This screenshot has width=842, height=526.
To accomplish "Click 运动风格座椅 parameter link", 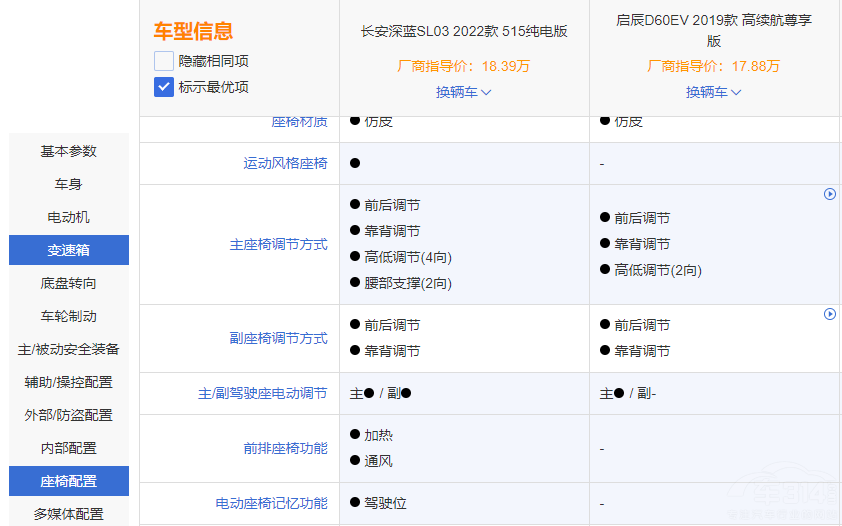I will pyautogui.click(x=285, y=163).
